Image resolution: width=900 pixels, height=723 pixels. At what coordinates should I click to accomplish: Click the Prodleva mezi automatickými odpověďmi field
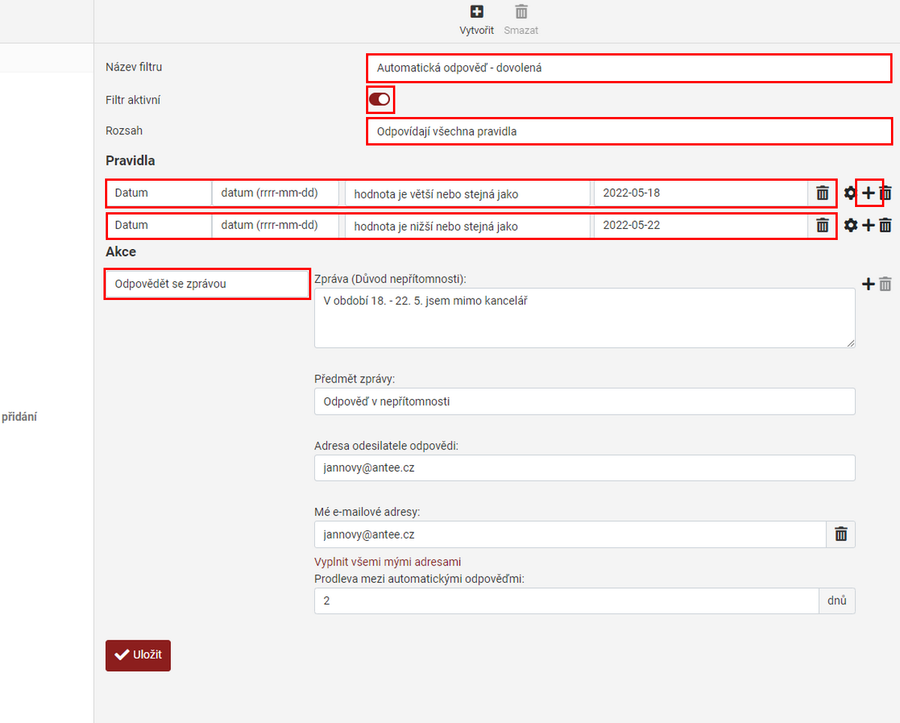click(566, 601)
